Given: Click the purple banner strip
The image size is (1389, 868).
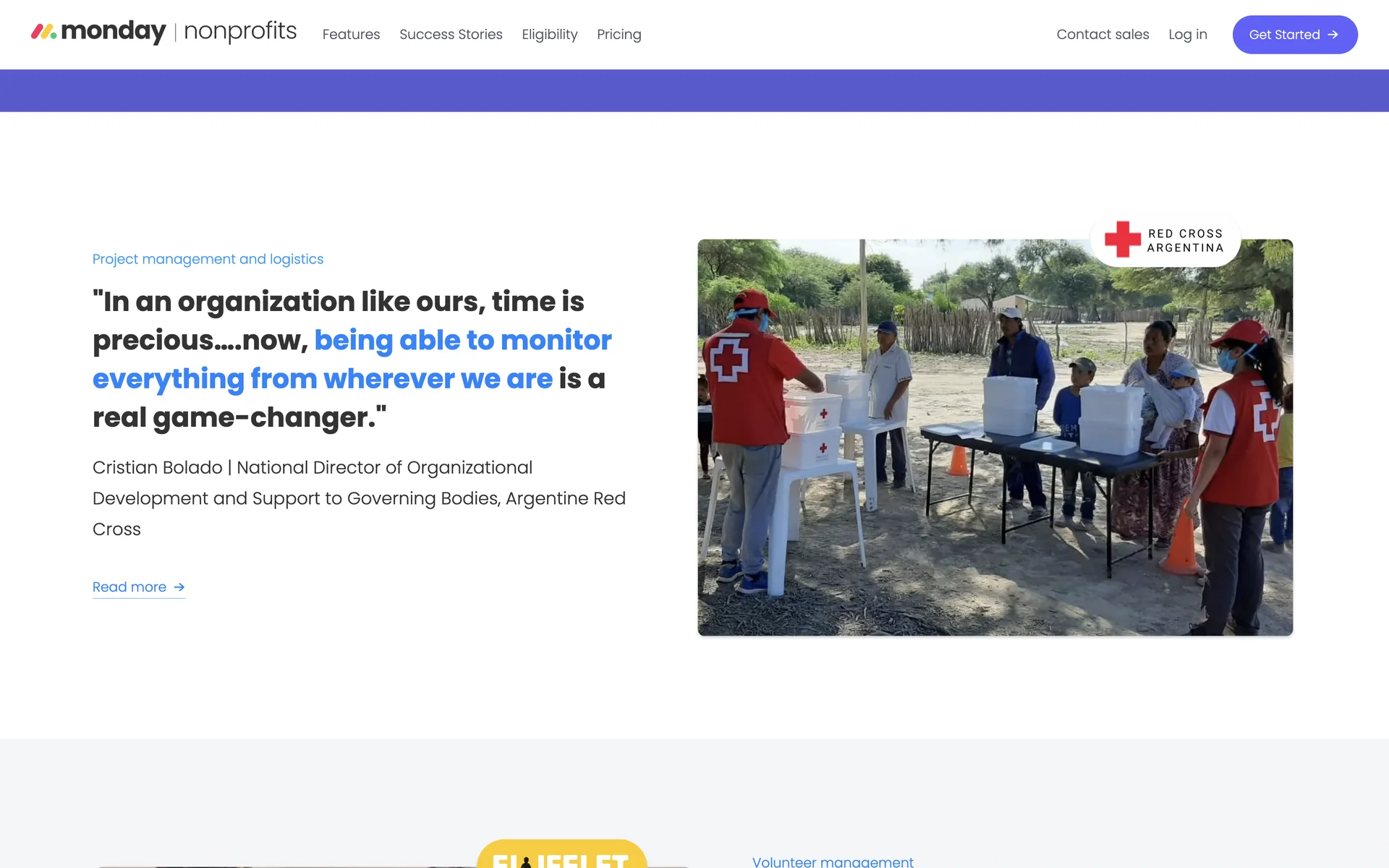Looking at the screenshot, I should coord(694,90).
